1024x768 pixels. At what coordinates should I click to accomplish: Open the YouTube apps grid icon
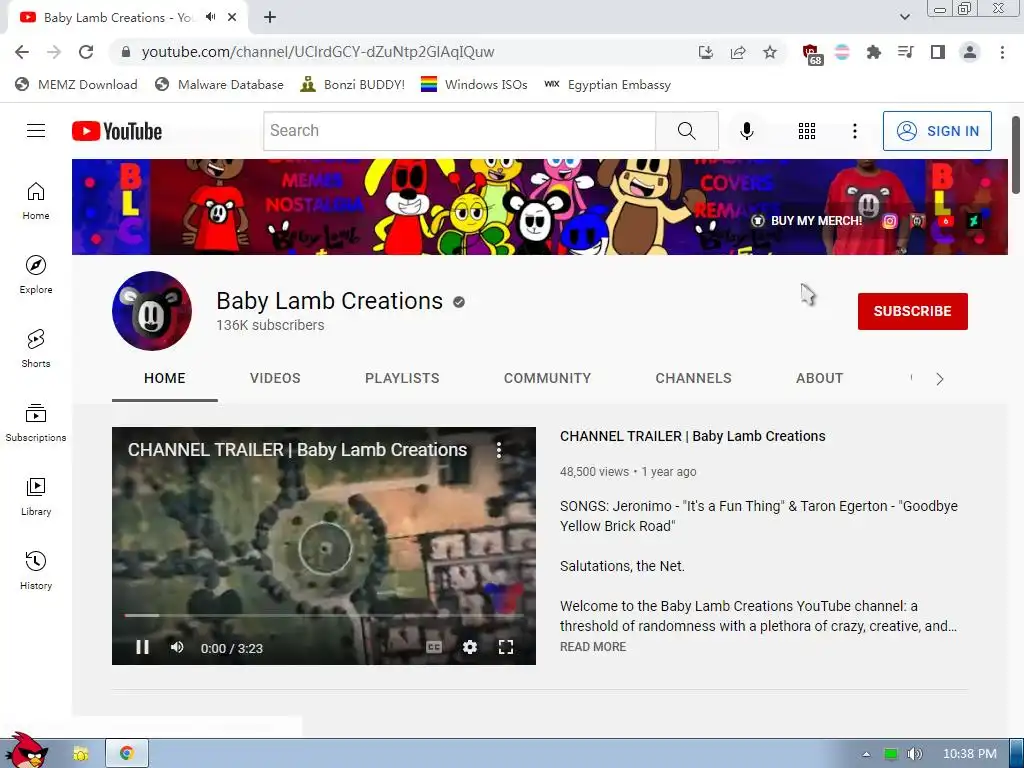pos(807,131)
